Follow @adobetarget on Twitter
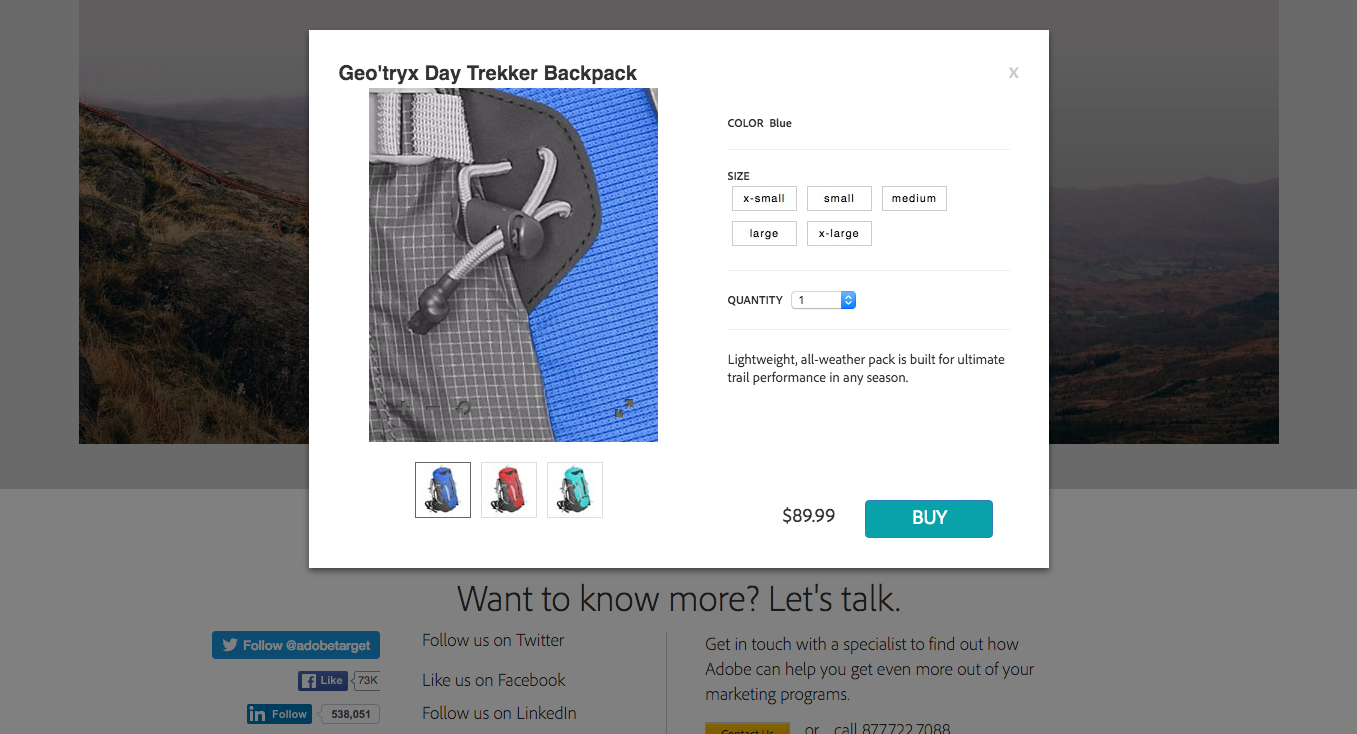 (x=296, y=645)
